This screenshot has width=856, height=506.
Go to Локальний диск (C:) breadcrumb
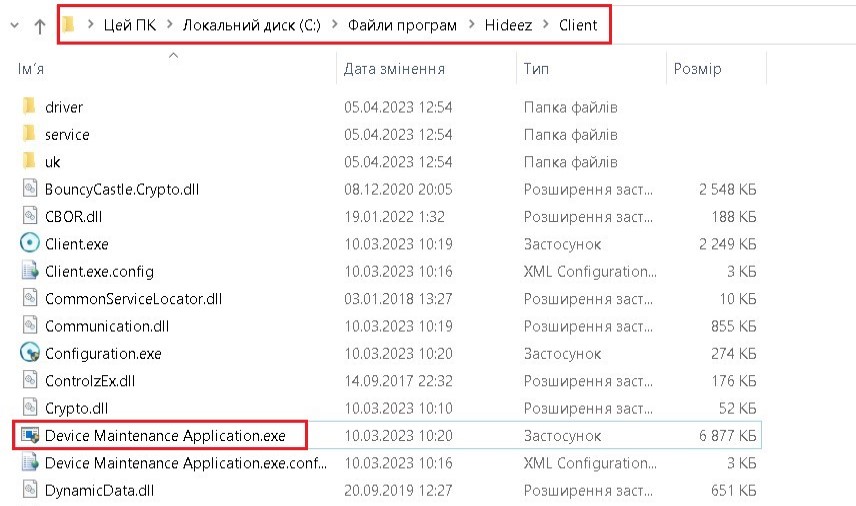[x=252, y=25]
